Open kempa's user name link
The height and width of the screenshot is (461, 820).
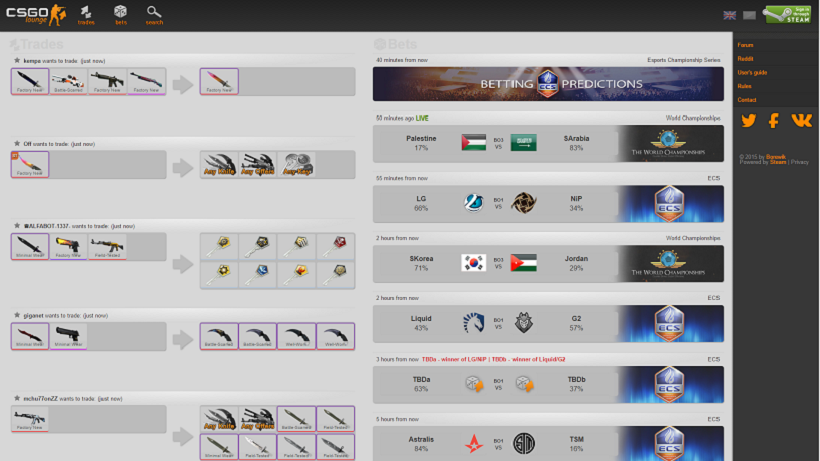click(x=32, y=61)
